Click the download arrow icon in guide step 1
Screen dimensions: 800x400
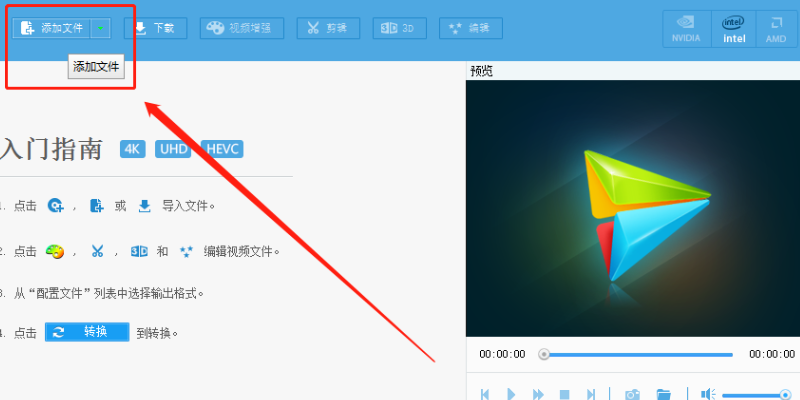(145, 206)
